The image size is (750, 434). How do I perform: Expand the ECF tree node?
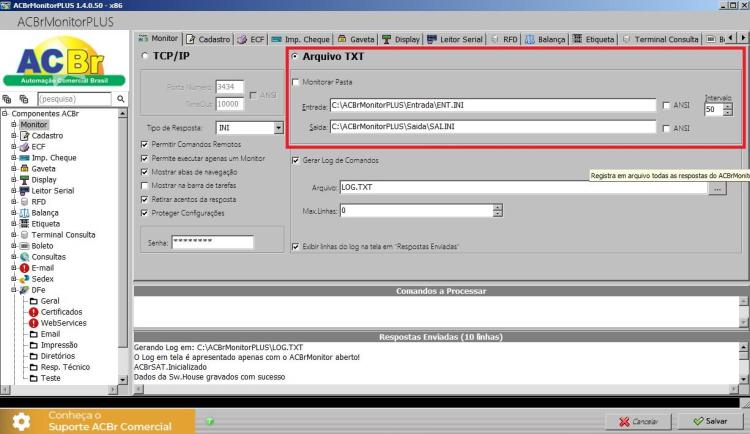click(x=14, y=147)
